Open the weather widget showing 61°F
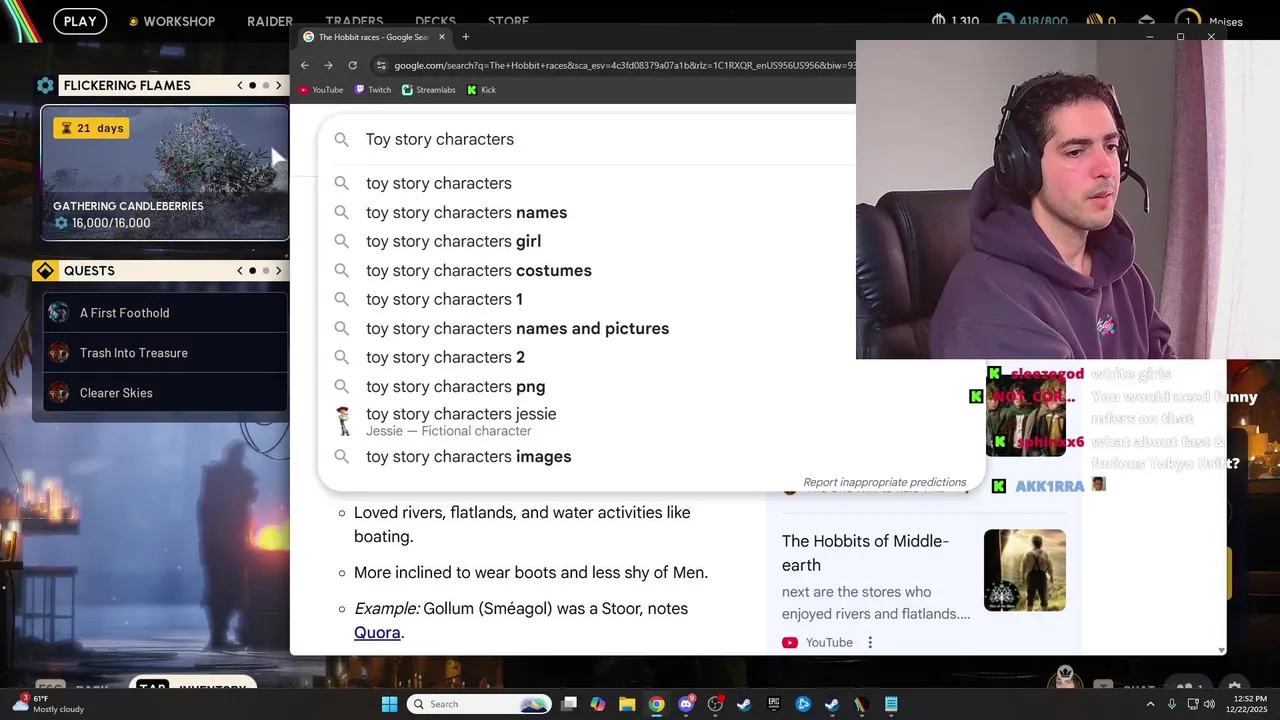 coord(48,704)
